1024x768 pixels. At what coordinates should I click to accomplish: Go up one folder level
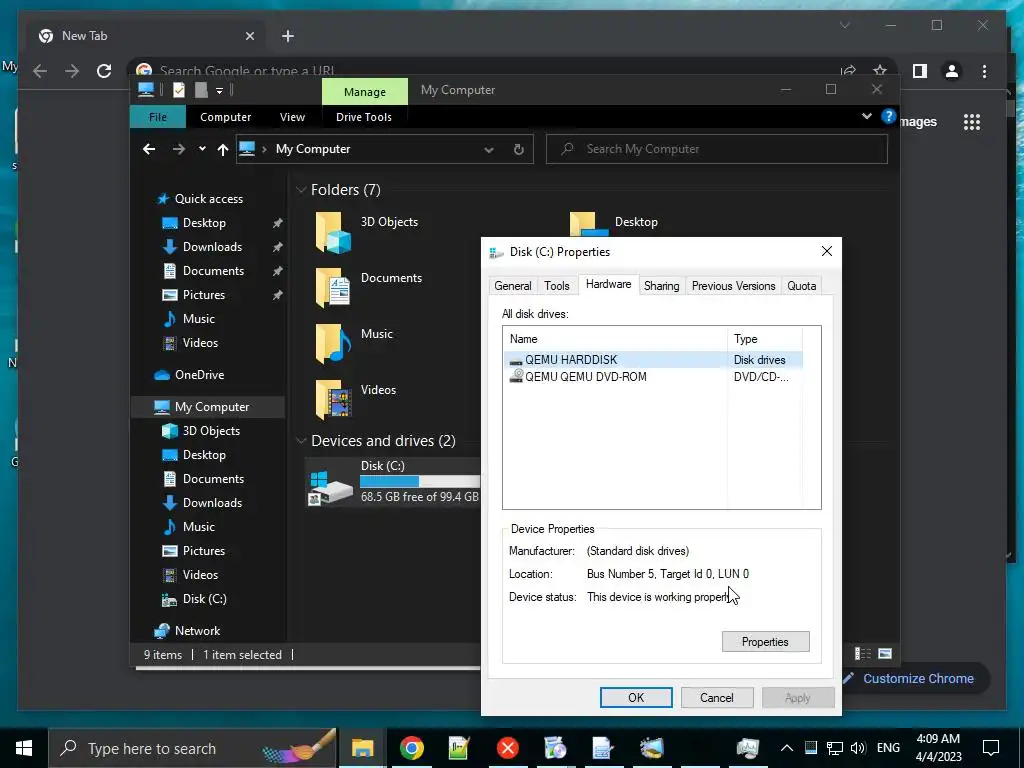(x=223, y=150)
